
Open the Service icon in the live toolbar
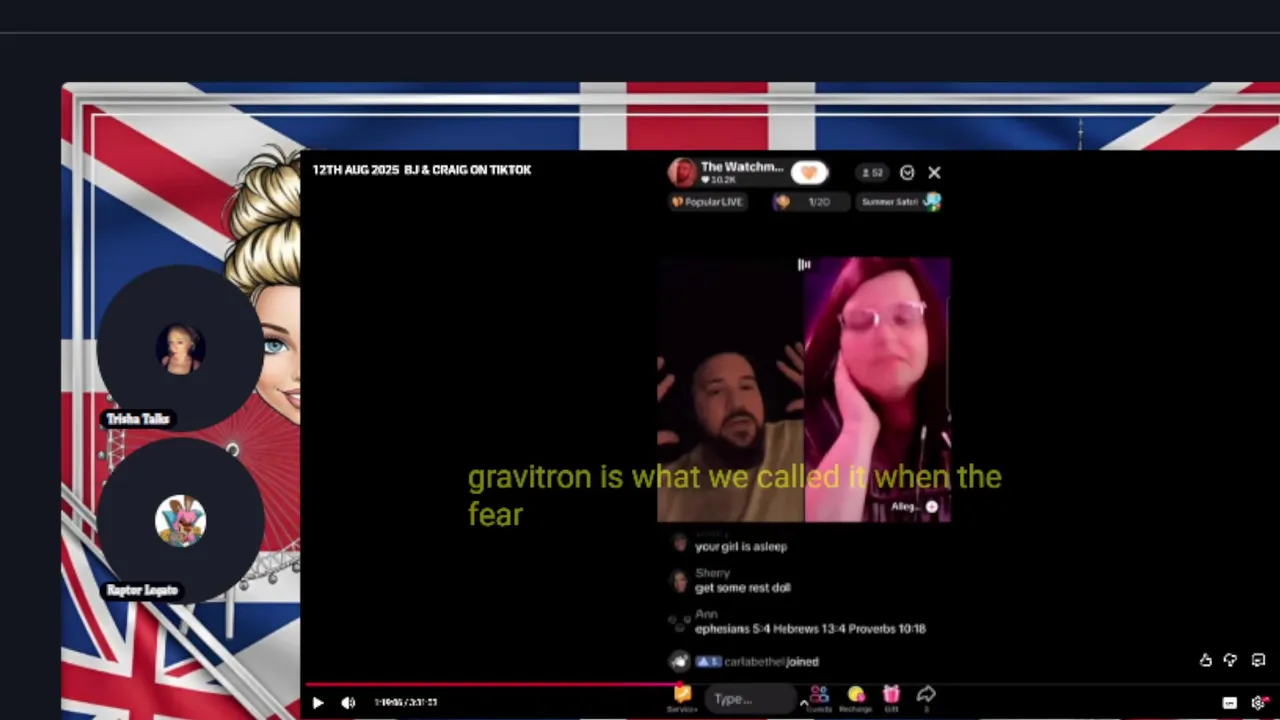coord(682,698)
